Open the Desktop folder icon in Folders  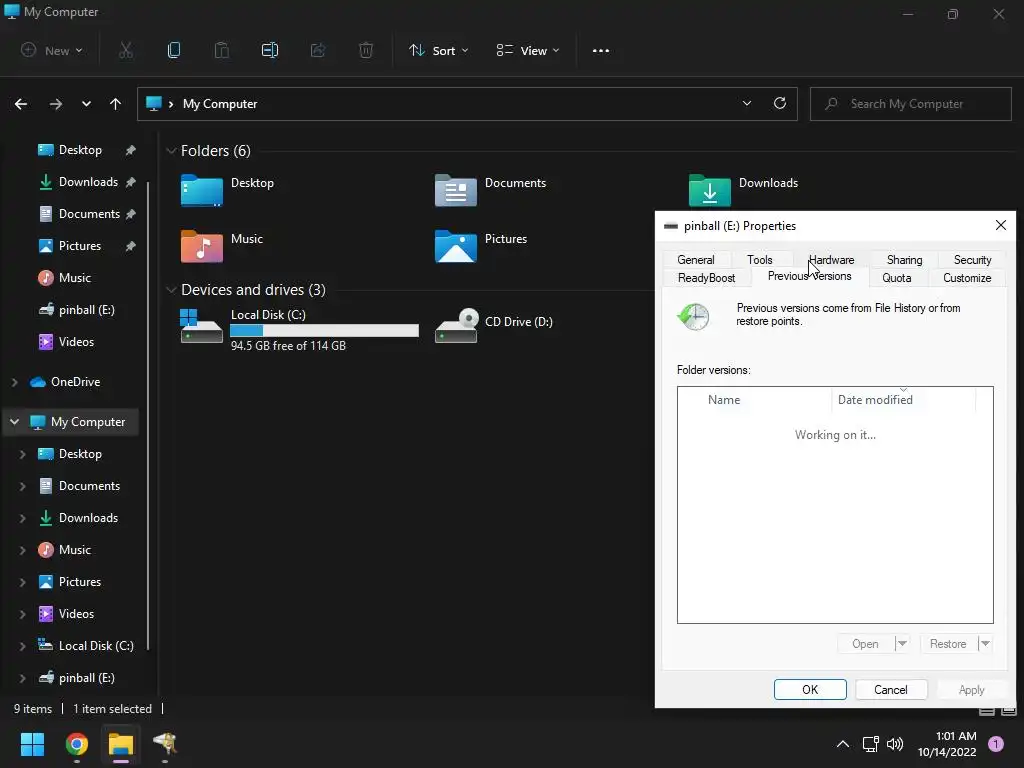202,190
